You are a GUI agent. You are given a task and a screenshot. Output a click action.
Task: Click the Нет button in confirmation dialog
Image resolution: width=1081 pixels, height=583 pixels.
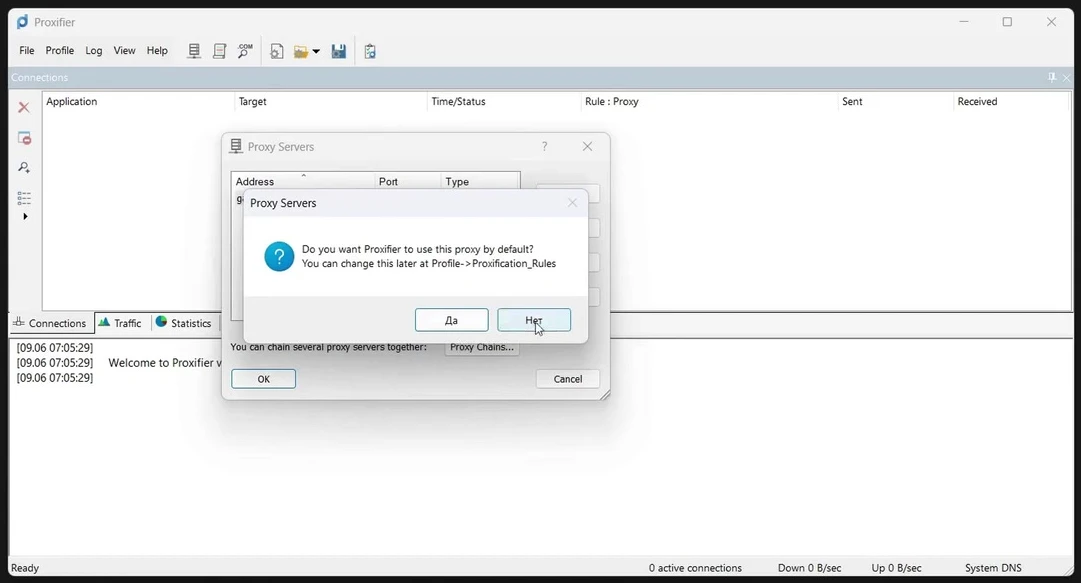[534, 320]
